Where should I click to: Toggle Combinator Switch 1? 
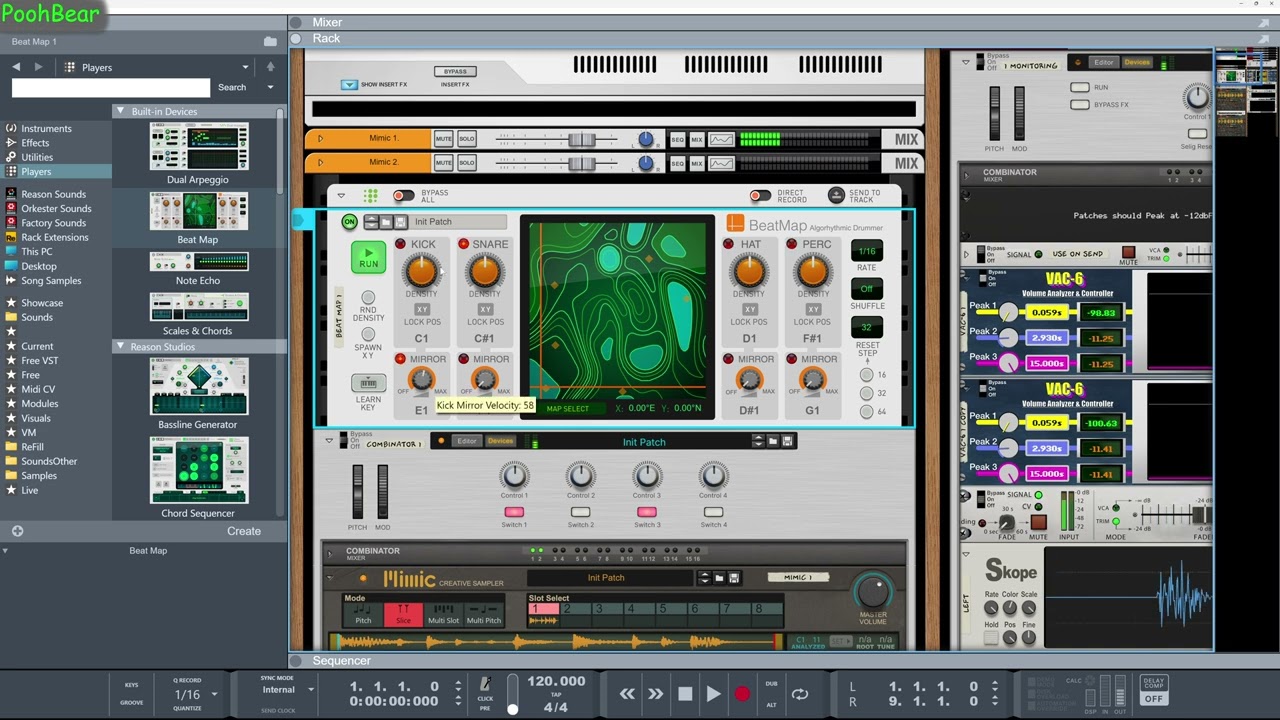(x=514, y=512)
